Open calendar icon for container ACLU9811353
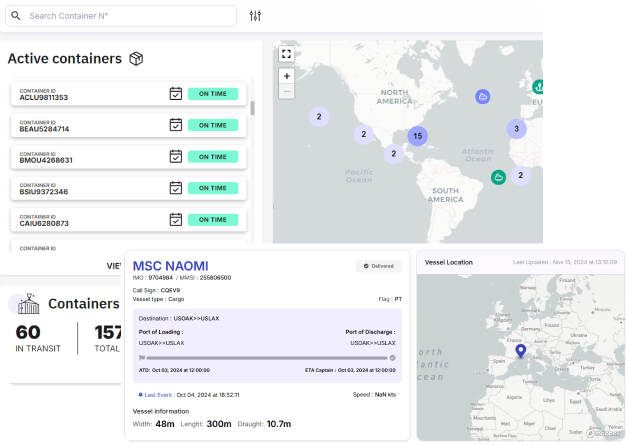Viewport: 629px width, 445px height. pyautogui.click(x=176, y=93)
